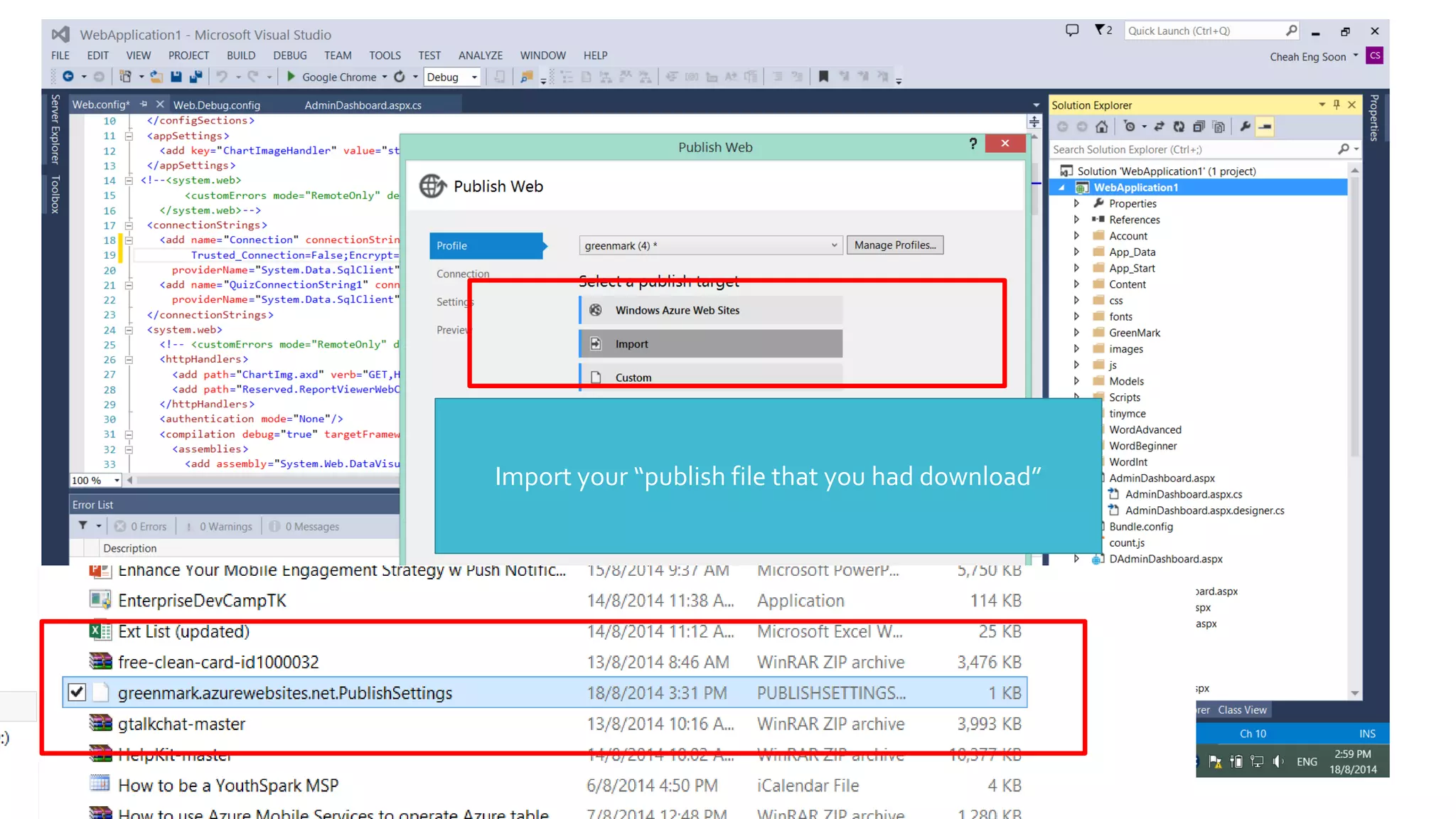Image resolution: width=1456 pixels, height=819 pixels.
Task: Expand the App_Data folder
Action: pos(1076,252)
